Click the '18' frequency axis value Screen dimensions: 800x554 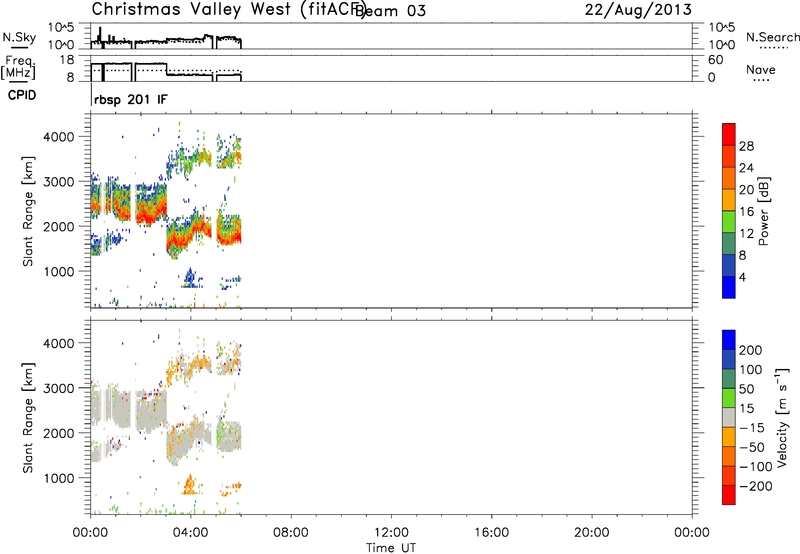pyautogui.click(x=67, y=60)
